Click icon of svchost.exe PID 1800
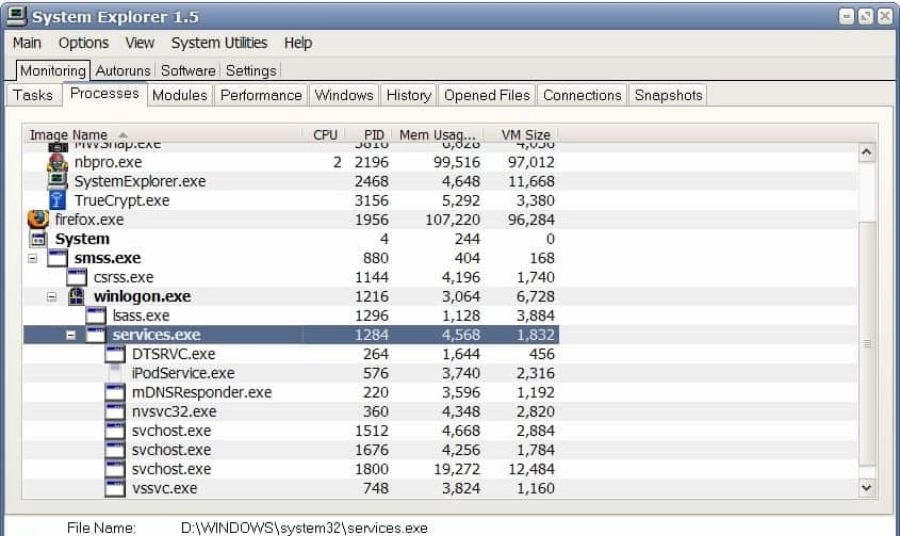Image resolution: width=900 pixels, height=536 pixels. 115,469
